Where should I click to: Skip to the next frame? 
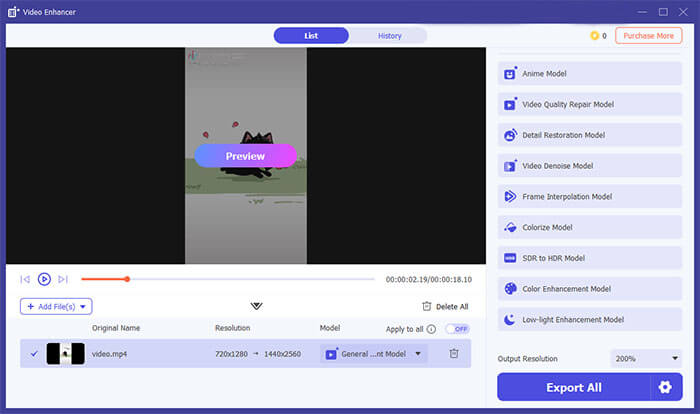(x=63, y=279)
